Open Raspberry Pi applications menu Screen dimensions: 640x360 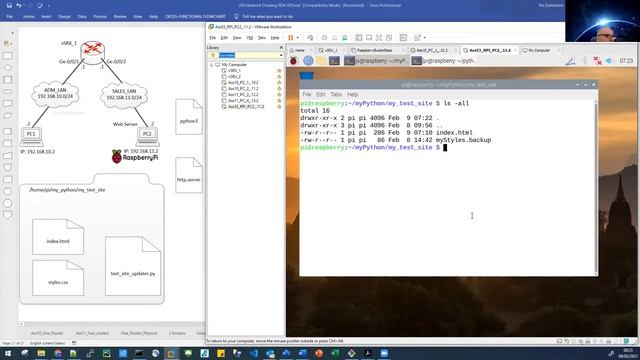pos(293,61)
